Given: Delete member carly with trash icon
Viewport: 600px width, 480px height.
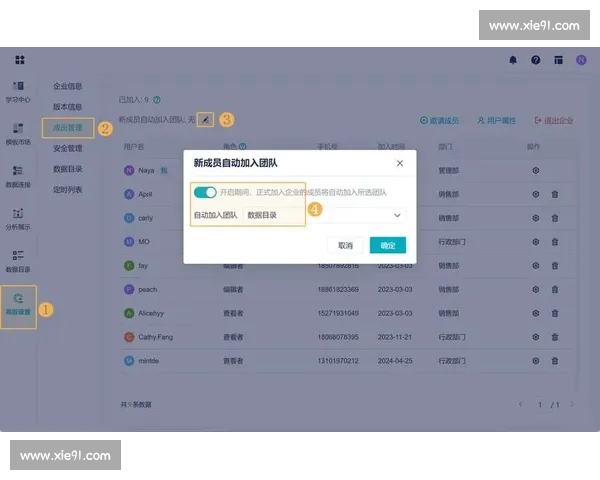Looking at the screenshot, I should pyautogui.click(x=555, y=218).
